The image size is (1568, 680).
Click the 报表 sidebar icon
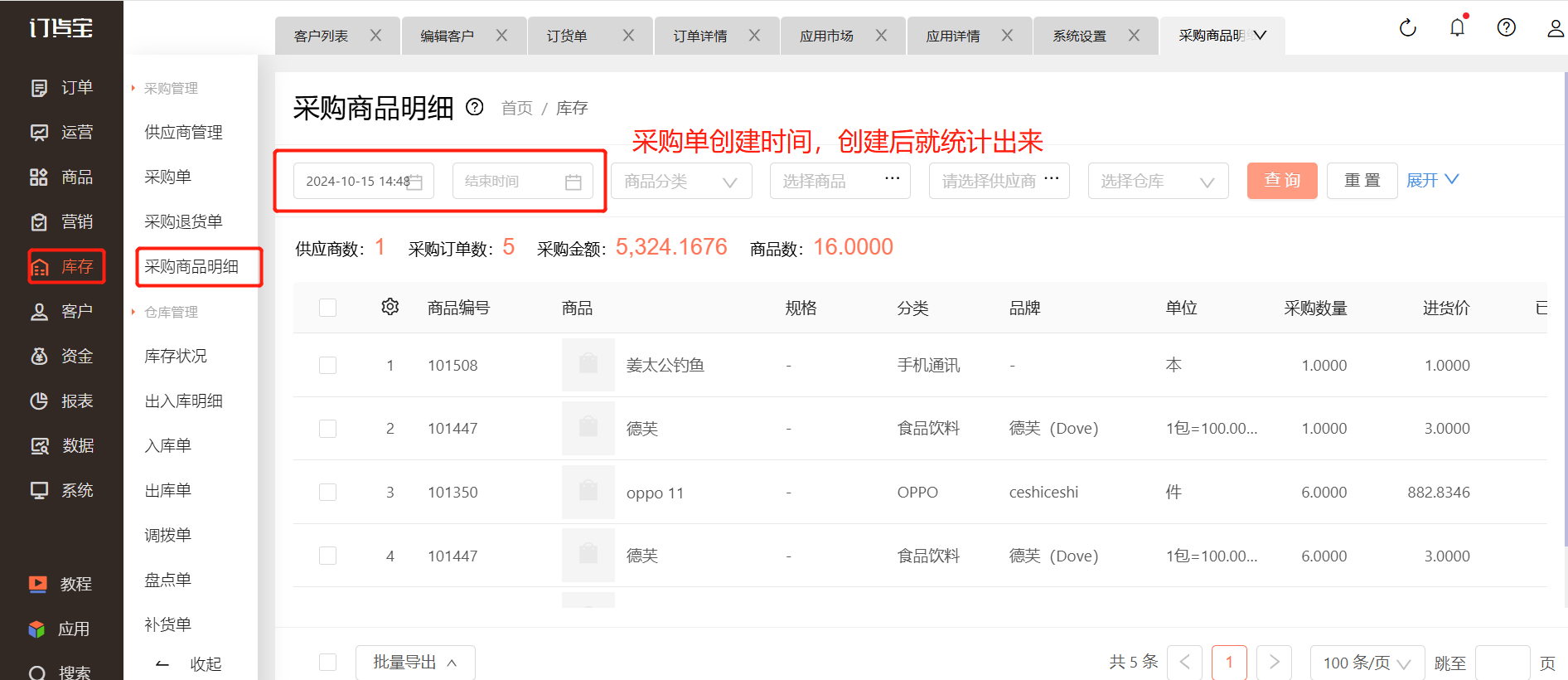coord(39,401)
